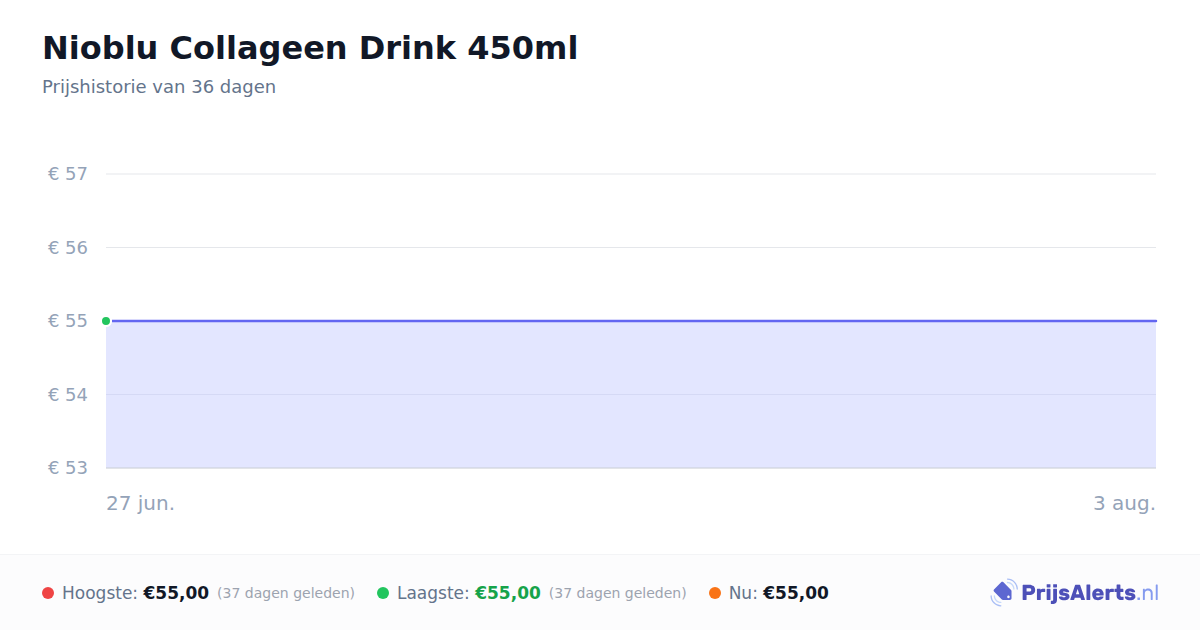
Task: Click the PrijsAlerts price tag logo icon
Action: (x=1004, y=593)
